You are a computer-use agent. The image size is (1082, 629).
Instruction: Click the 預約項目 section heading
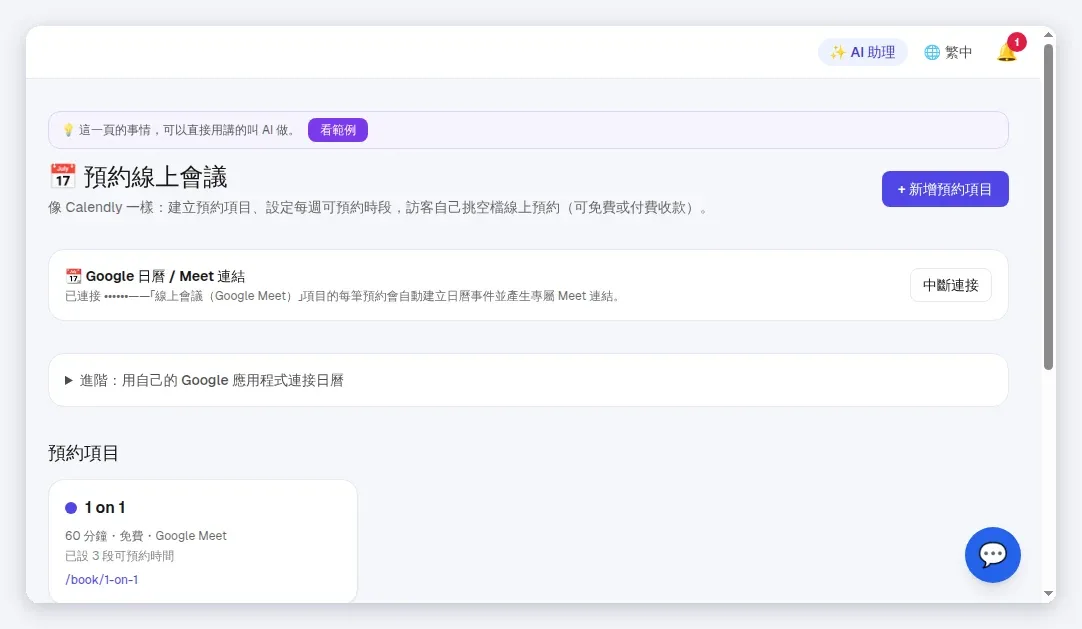[x=83, y=453]
